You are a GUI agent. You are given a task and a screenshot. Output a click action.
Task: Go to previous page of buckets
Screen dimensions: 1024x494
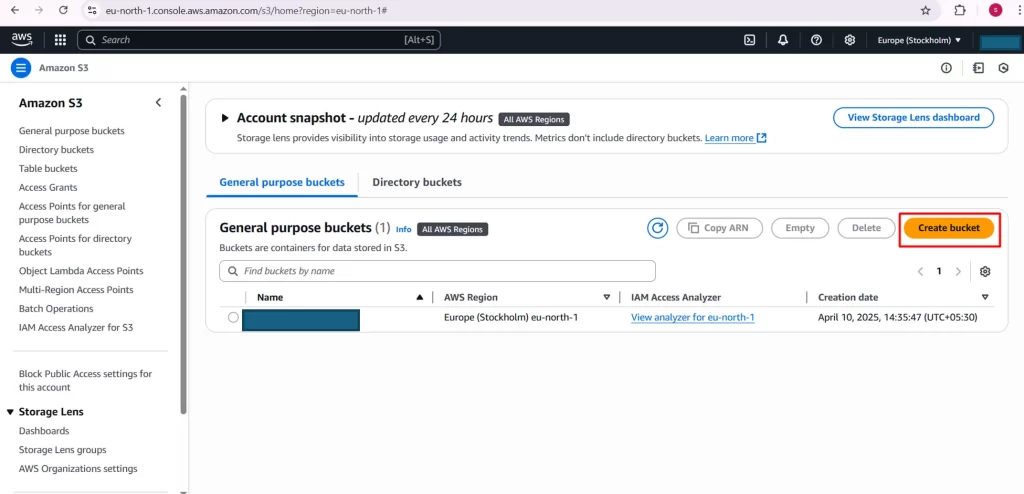(x=920, y=271)
